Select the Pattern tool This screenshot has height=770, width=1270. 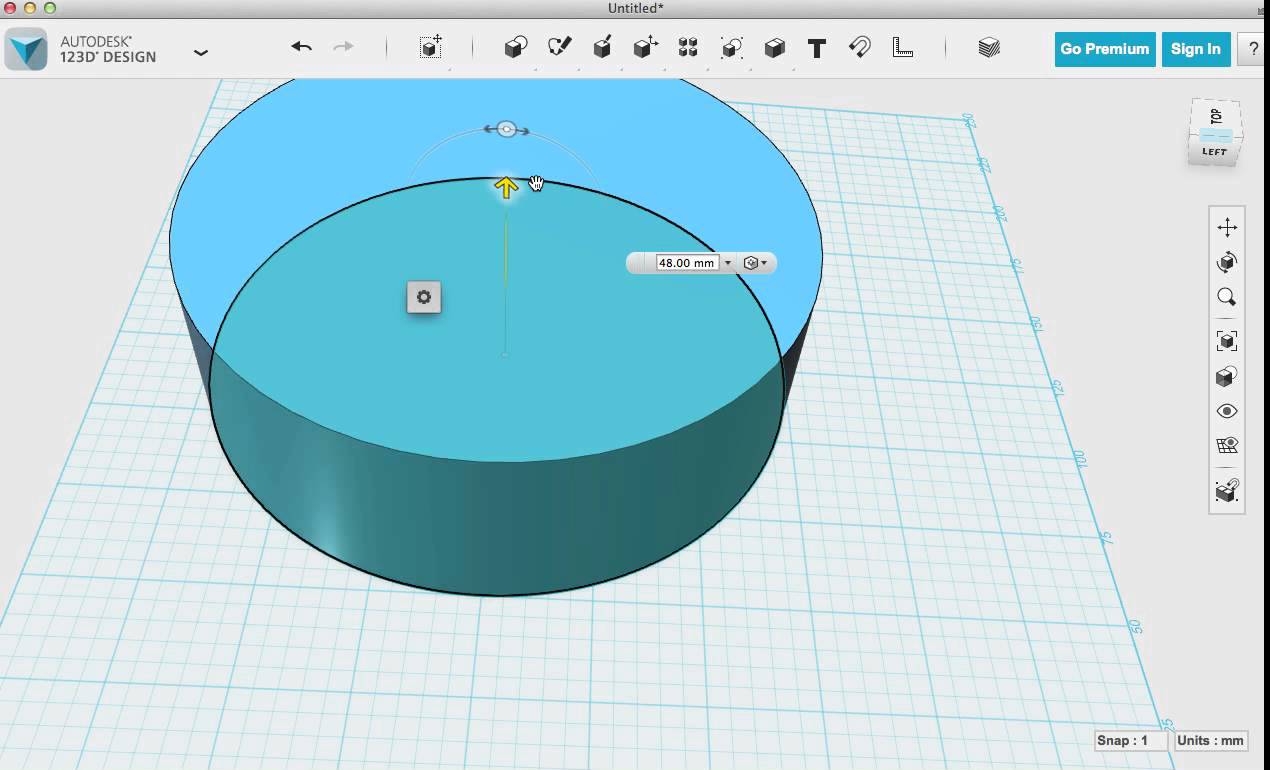(x=688, y=47)
